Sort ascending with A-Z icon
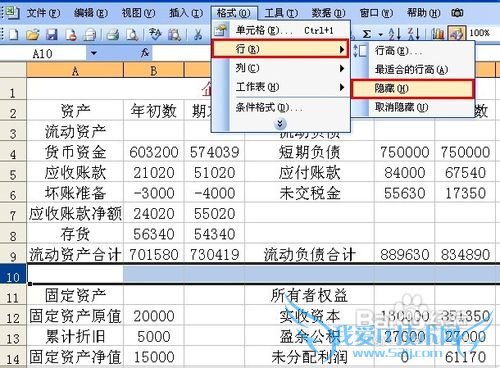Image resolution: width=500 pixels, height=368 pixels. [395, 33]
